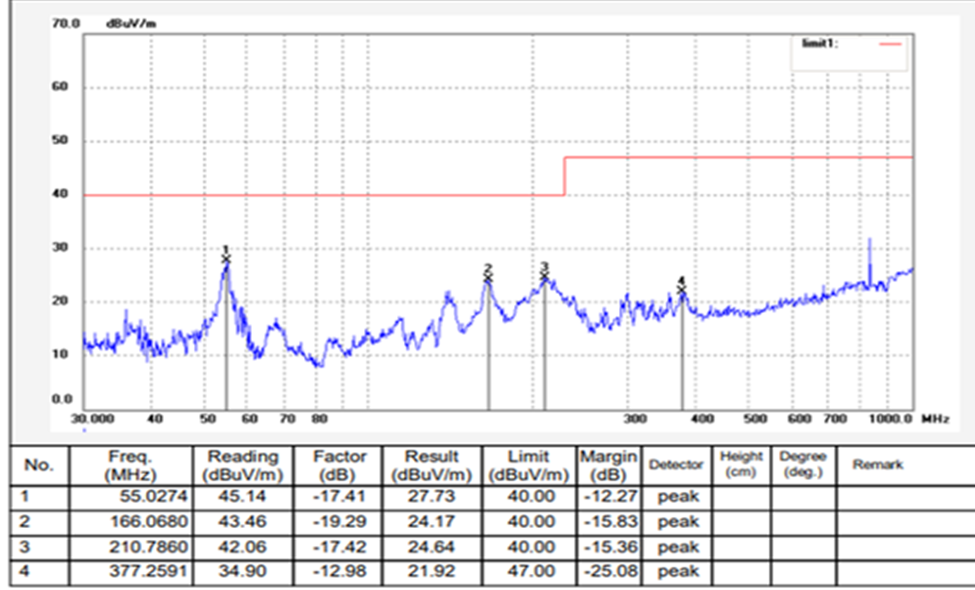Screen dimensions: 975x590
Task: Click the red limit1 legend line
Action: click(890, 44)
